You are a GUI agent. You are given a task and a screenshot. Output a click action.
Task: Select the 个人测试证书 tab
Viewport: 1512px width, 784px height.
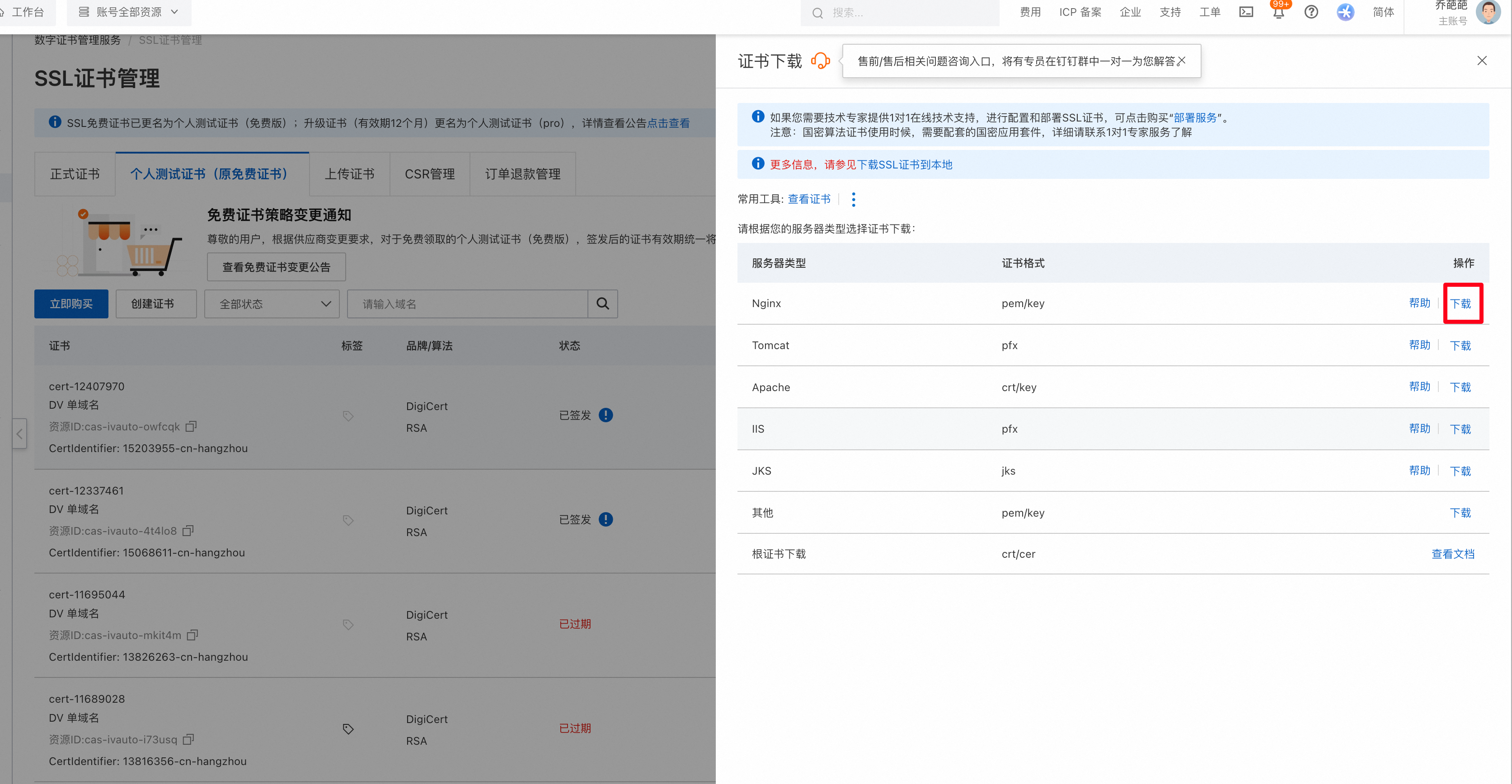tap(212, 174)
